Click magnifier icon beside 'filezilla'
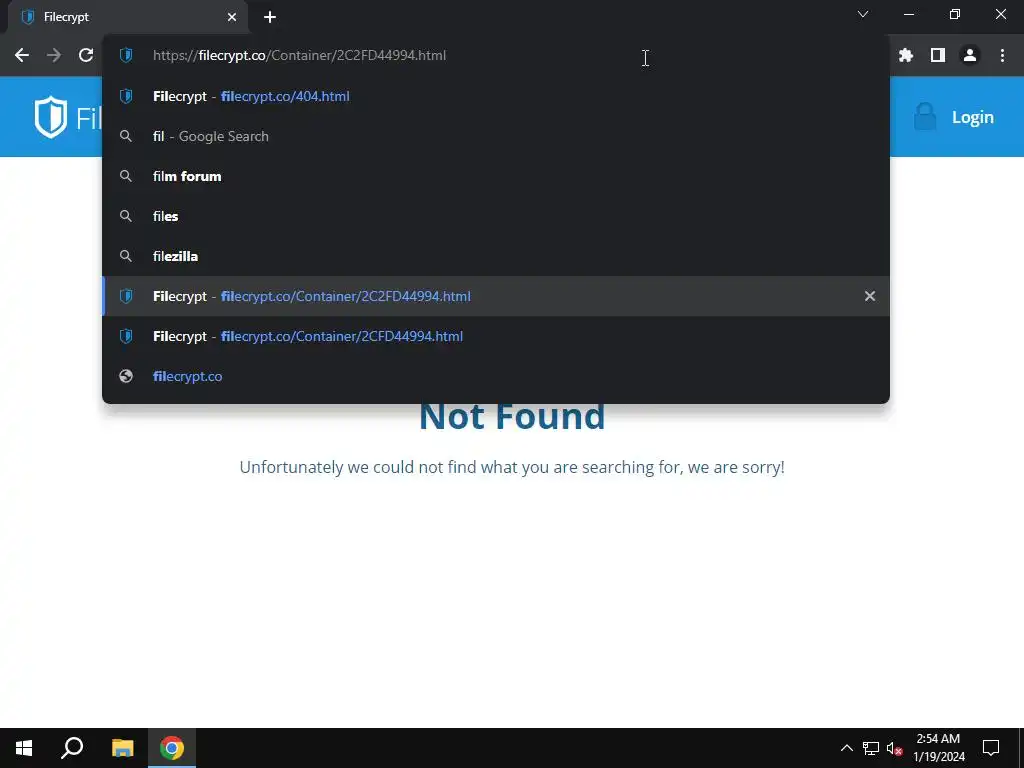1024x768 pixels. 126,256
